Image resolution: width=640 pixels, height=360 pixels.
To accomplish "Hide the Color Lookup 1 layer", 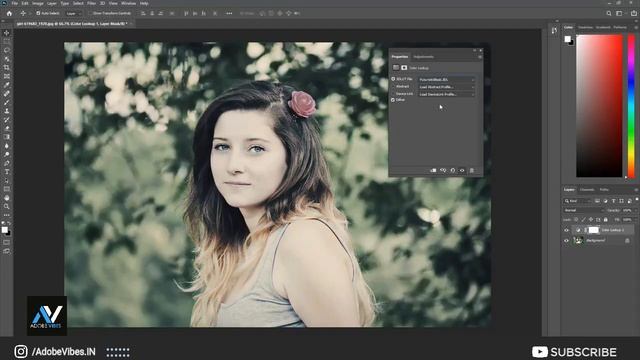I will [566, 230].
